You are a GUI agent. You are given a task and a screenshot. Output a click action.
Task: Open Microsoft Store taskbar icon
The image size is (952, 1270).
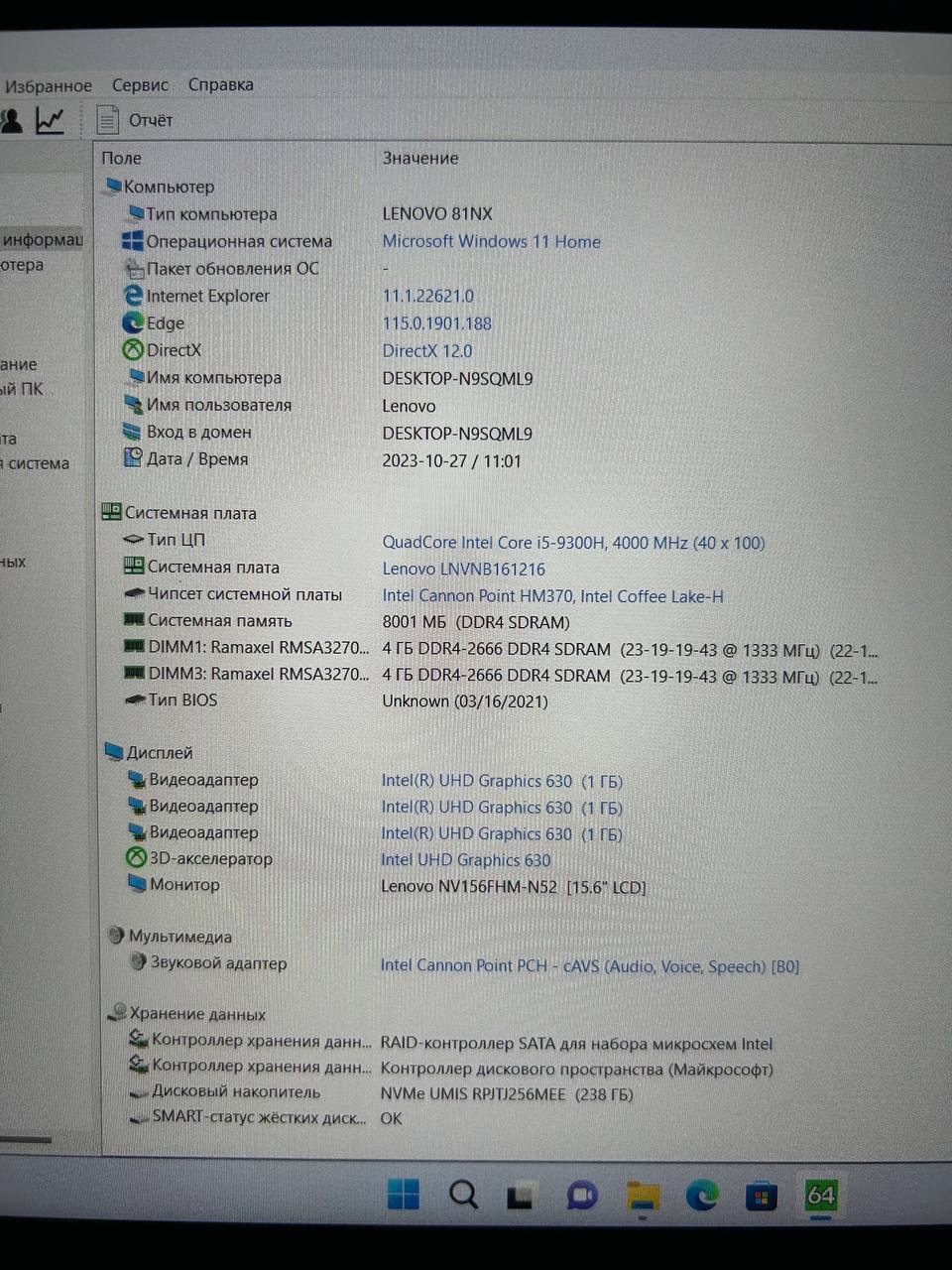762,1196
